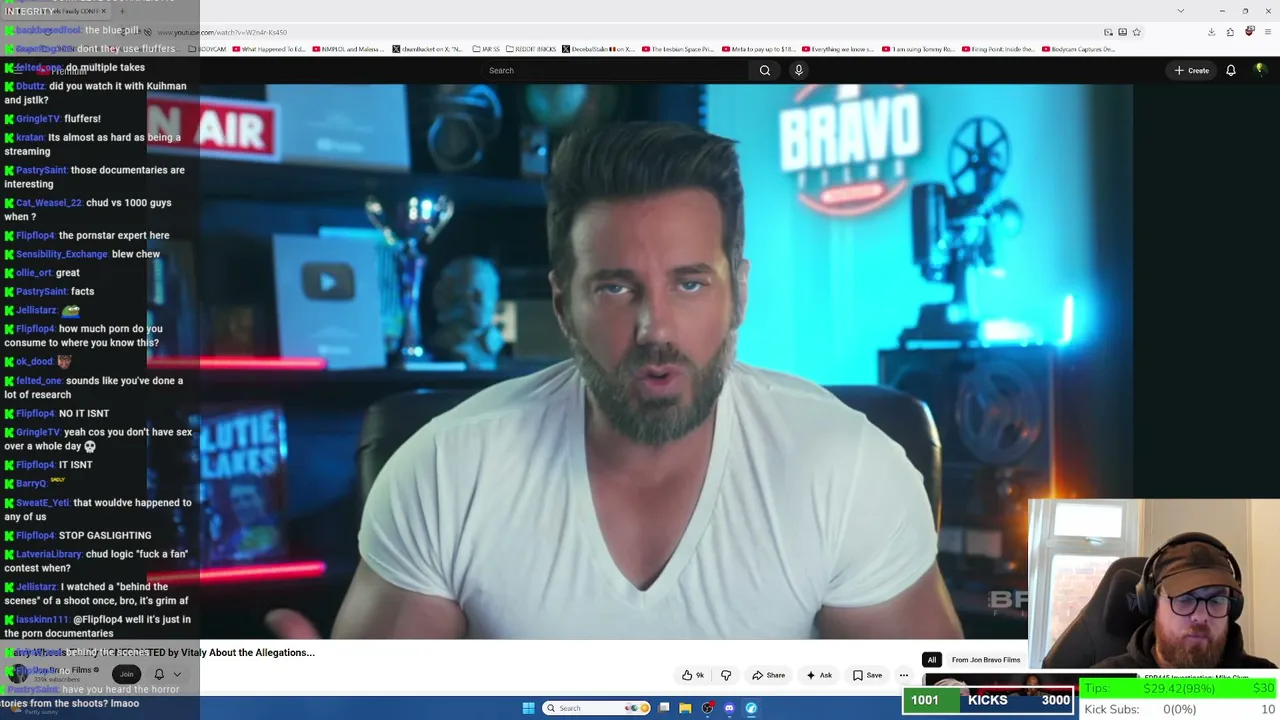
Task: Click the browser address bar URL
Action: 222,32
